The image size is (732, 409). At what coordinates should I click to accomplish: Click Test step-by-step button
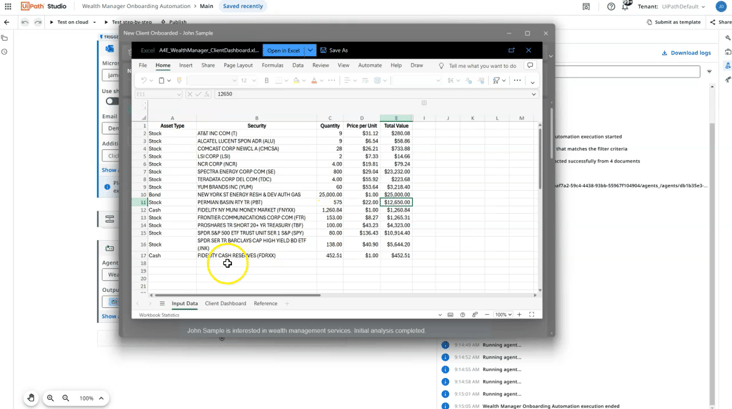[128, 22]
